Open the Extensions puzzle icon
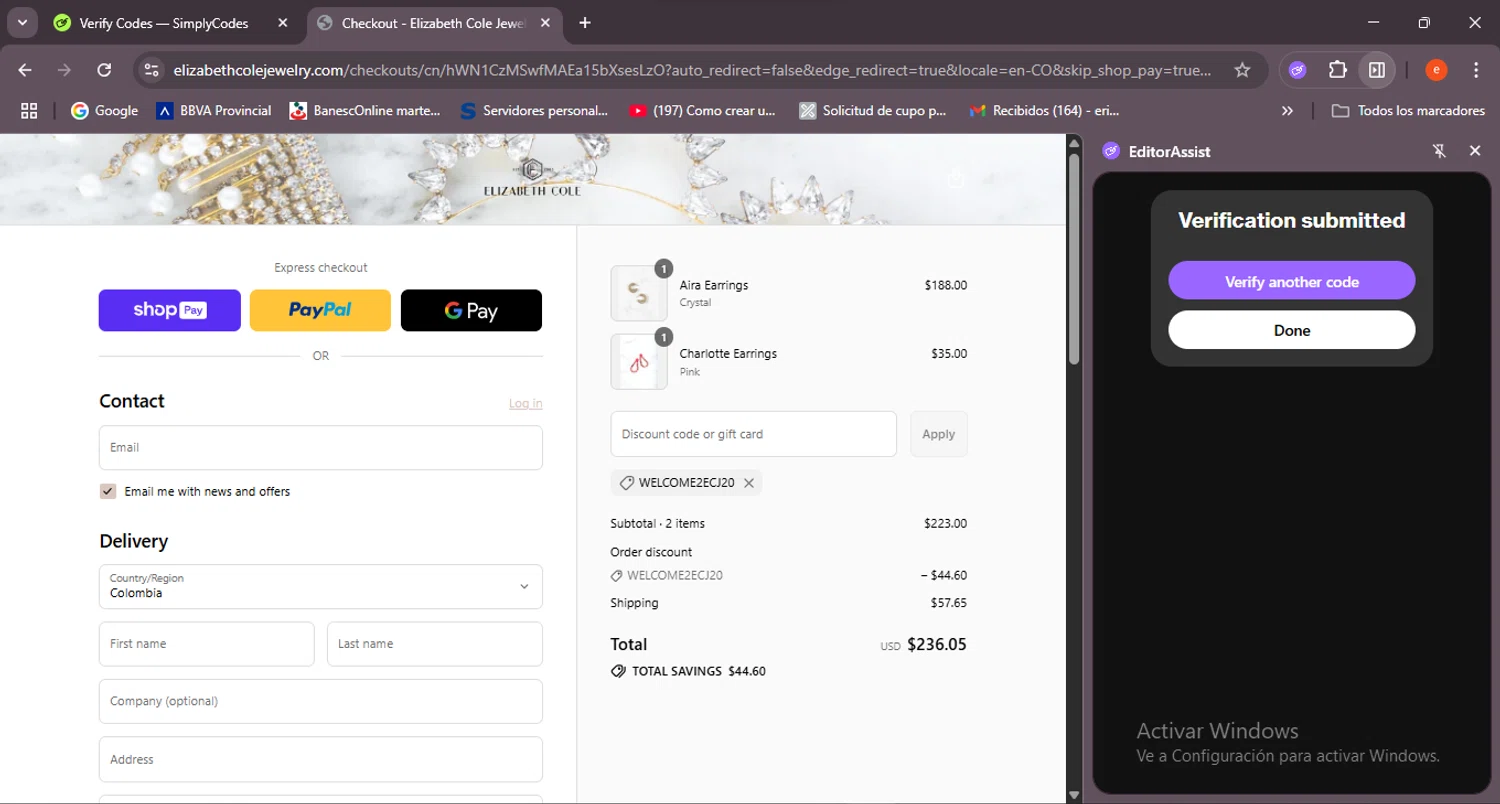This screenshot has height=804, width=1500. coord(1337,70)
